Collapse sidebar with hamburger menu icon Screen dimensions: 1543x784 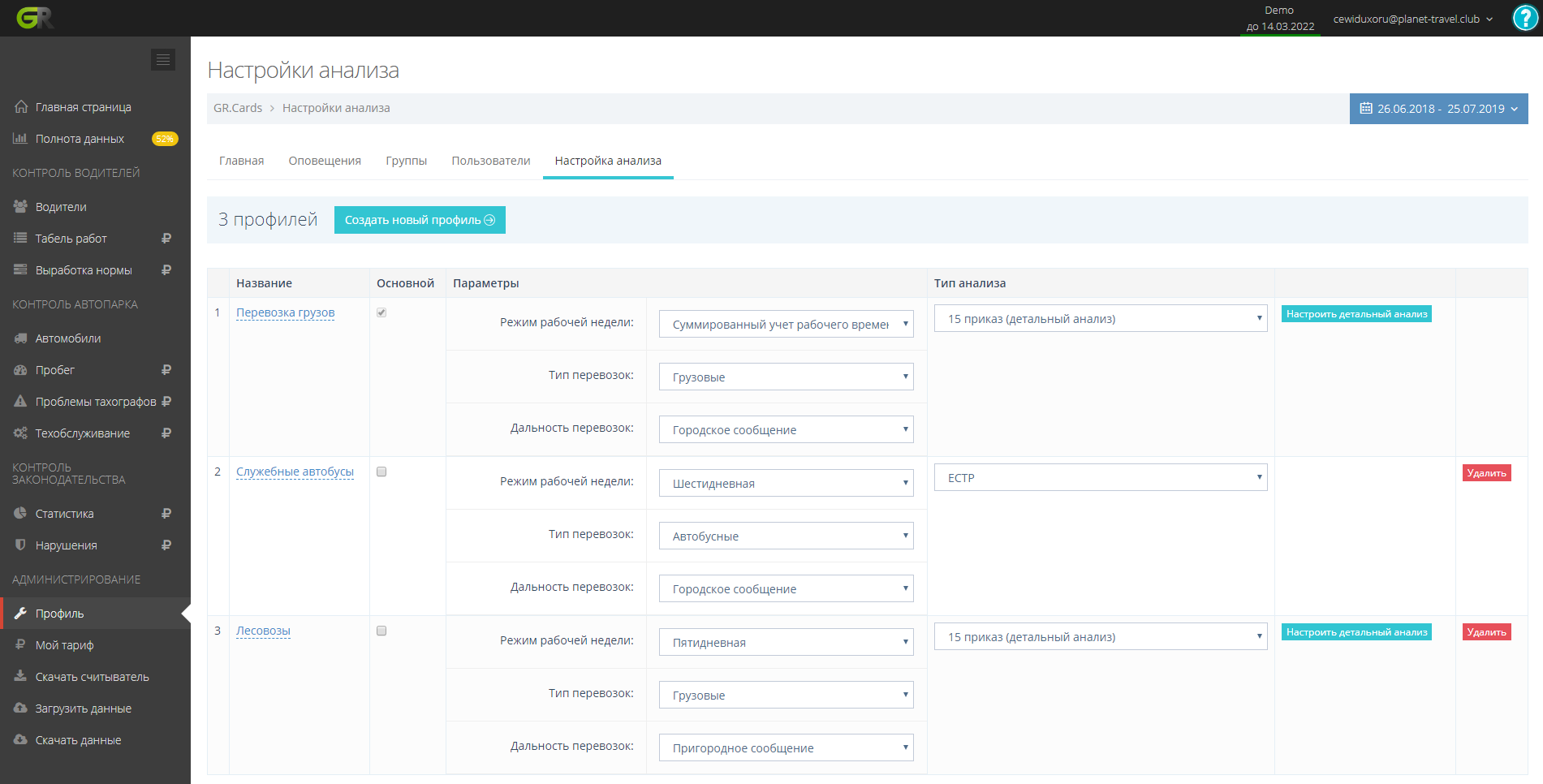pyautogui.click(x=163, y=59)
